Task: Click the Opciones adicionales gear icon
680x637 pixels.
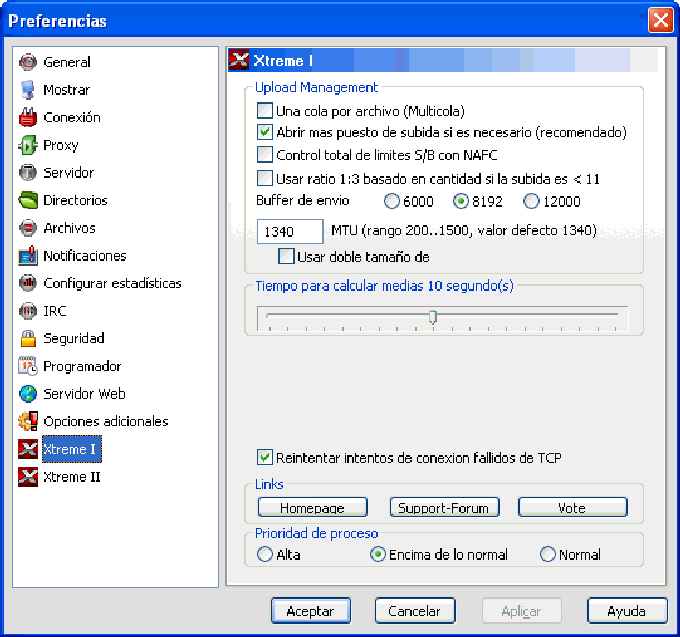Action: tap(28, 421)
